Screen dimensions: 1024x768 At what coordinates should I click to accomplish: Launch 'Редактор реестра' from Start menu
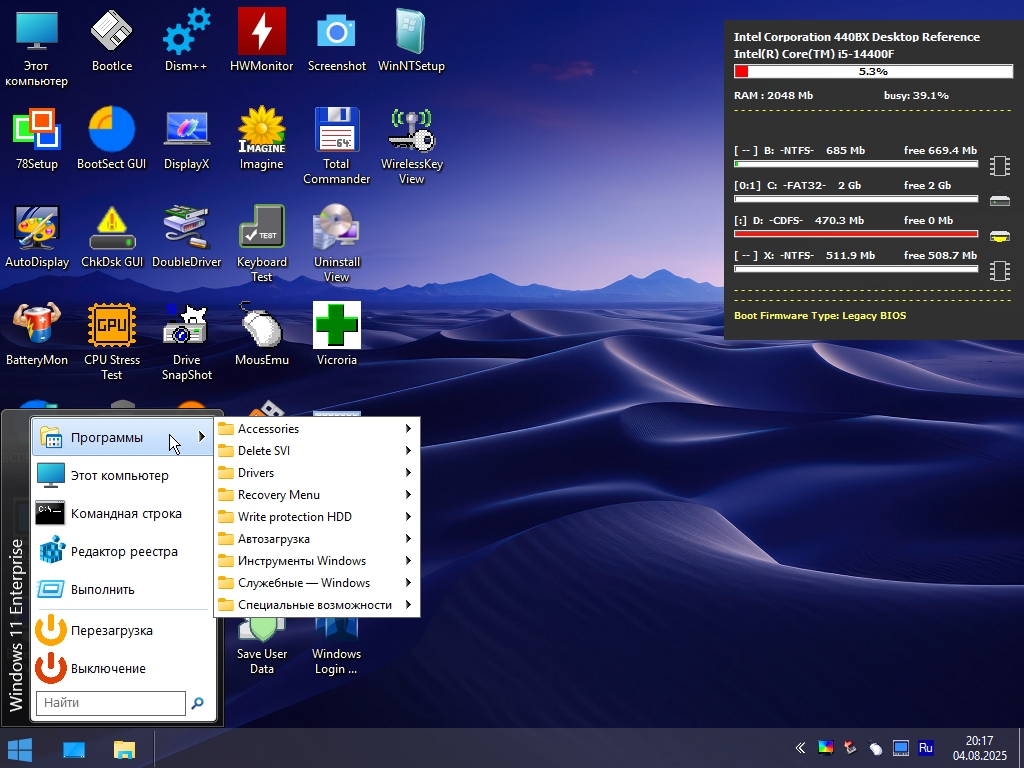(x=123, y=551)
